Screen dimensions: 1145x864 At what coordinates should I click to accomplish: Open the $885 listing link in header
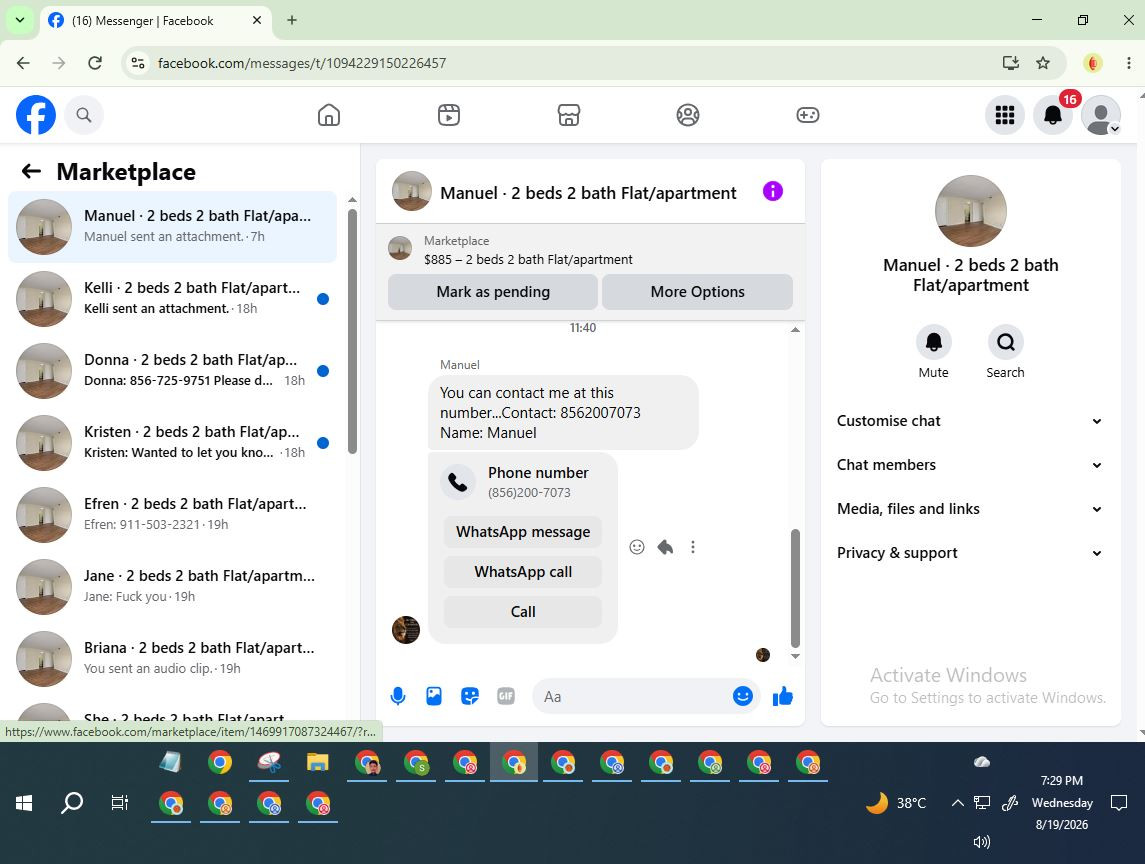(x=528, y=259)
